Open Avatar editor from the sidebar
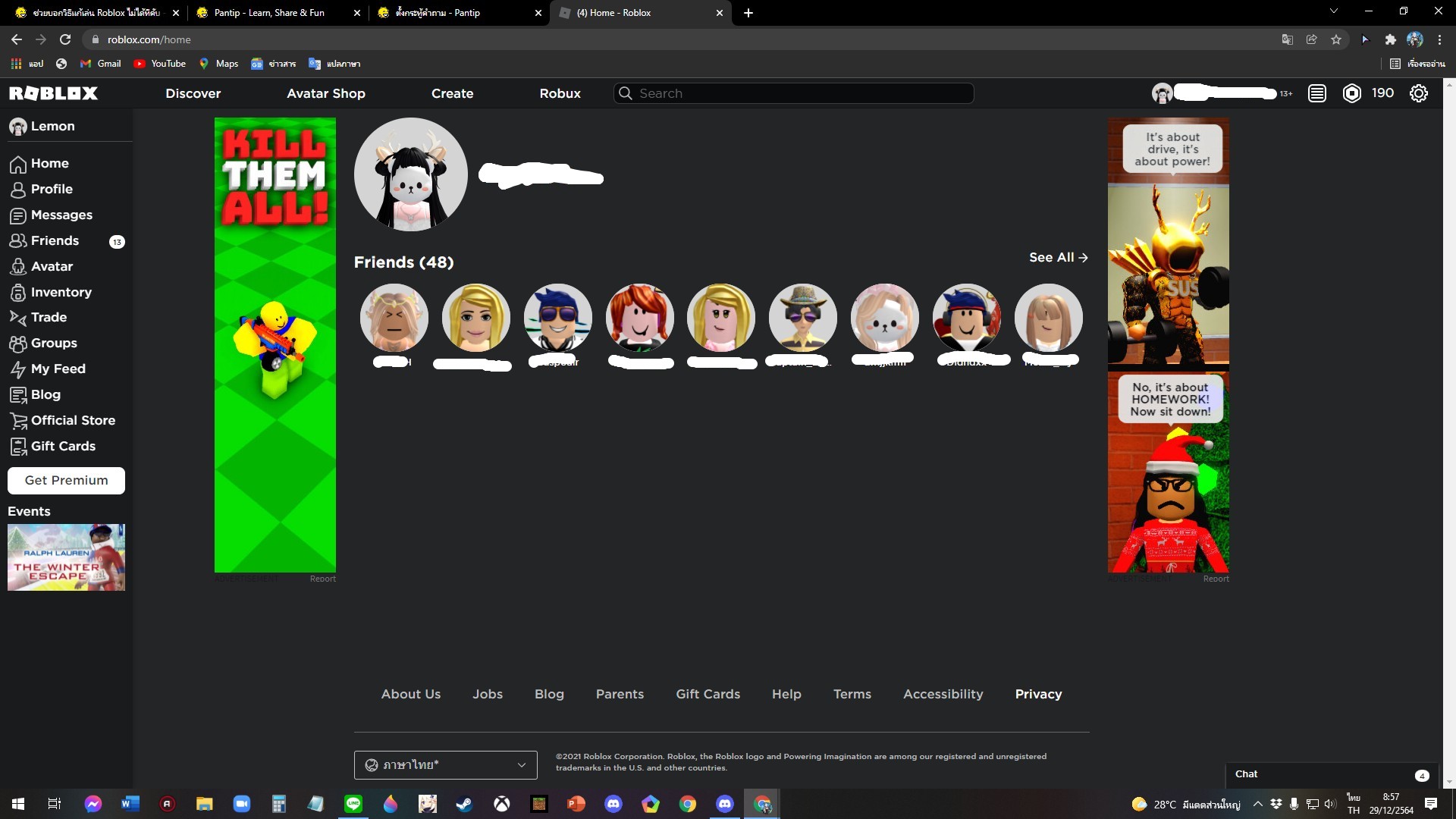 (42, 266)
